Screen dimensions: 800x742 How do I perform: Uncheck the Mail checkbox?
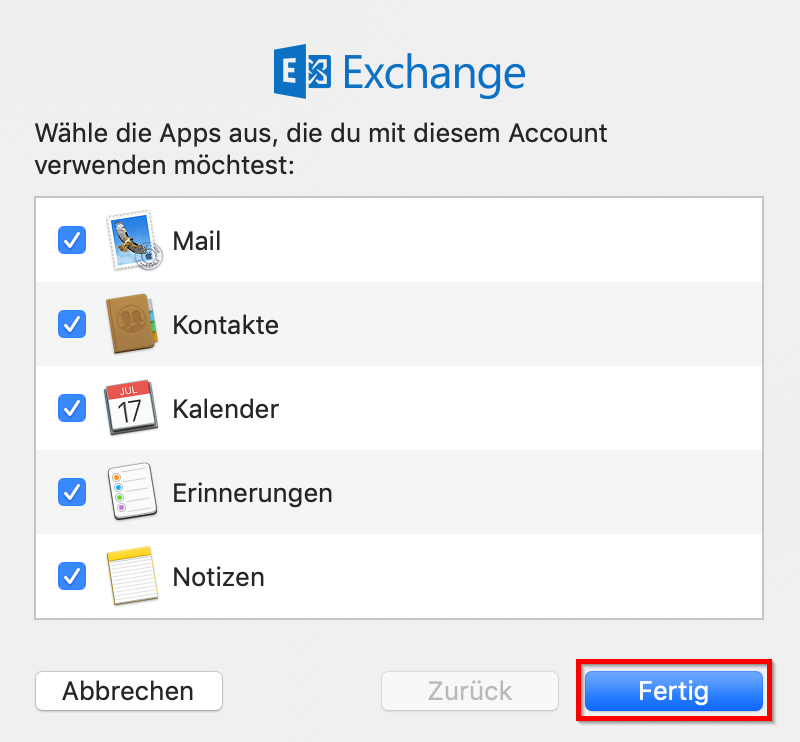tap(72, 240)
